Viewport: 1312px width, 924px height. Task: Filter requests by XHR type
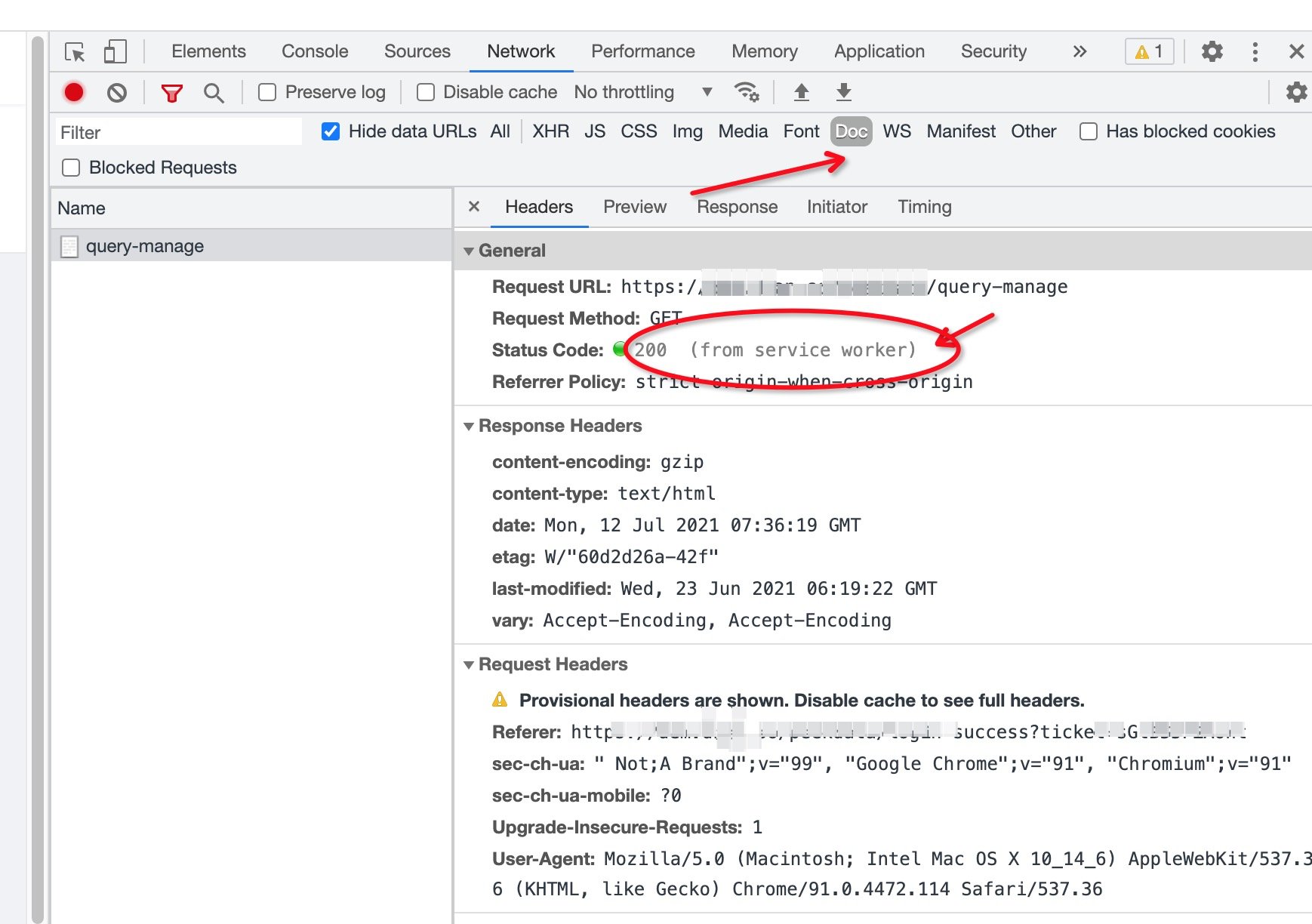click(x=550, y=131)
